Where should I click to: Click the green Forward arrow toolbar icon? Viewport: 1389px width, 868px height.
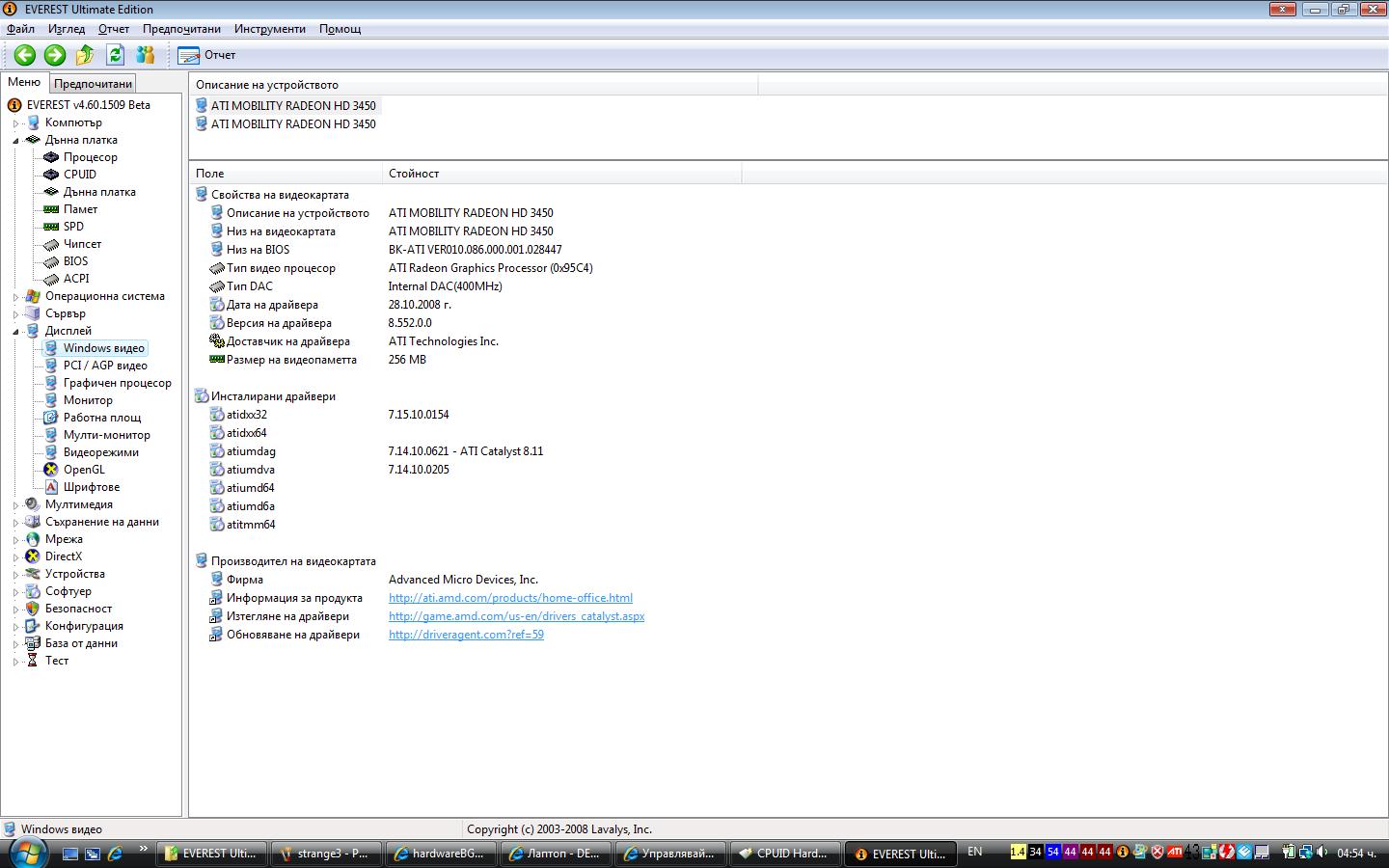55,55
